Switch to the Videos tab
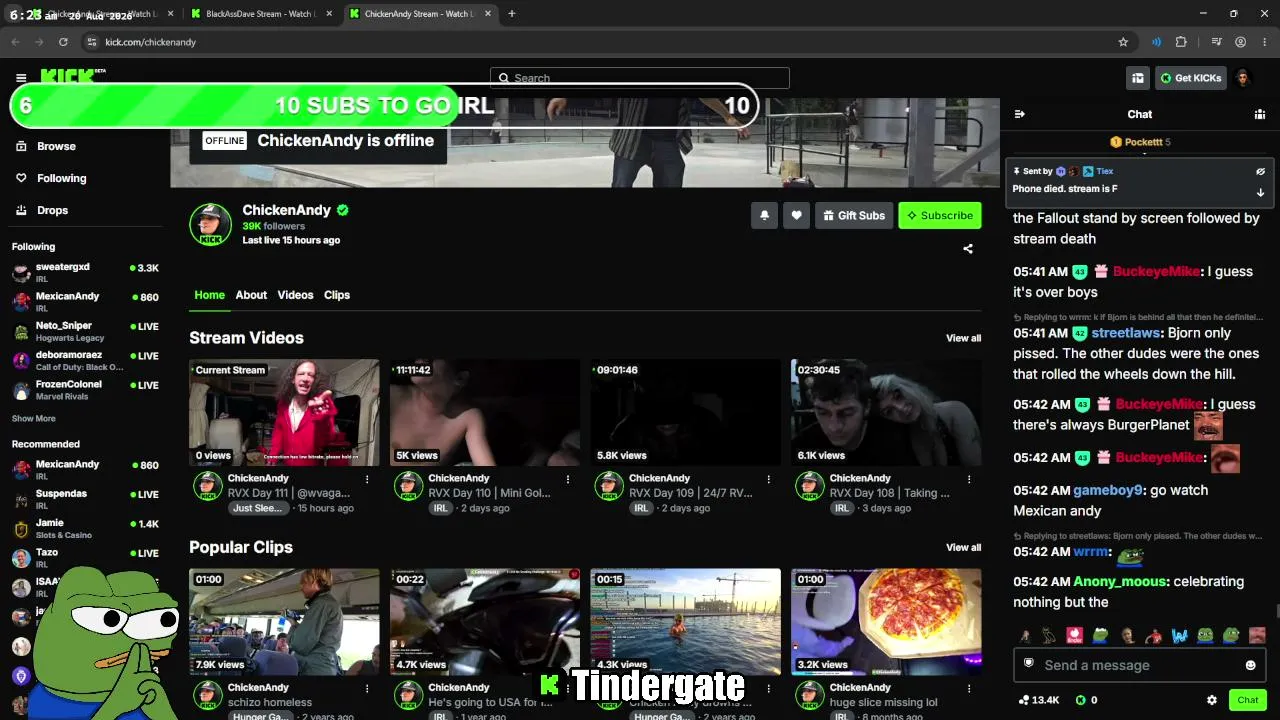 coord(295,295)
